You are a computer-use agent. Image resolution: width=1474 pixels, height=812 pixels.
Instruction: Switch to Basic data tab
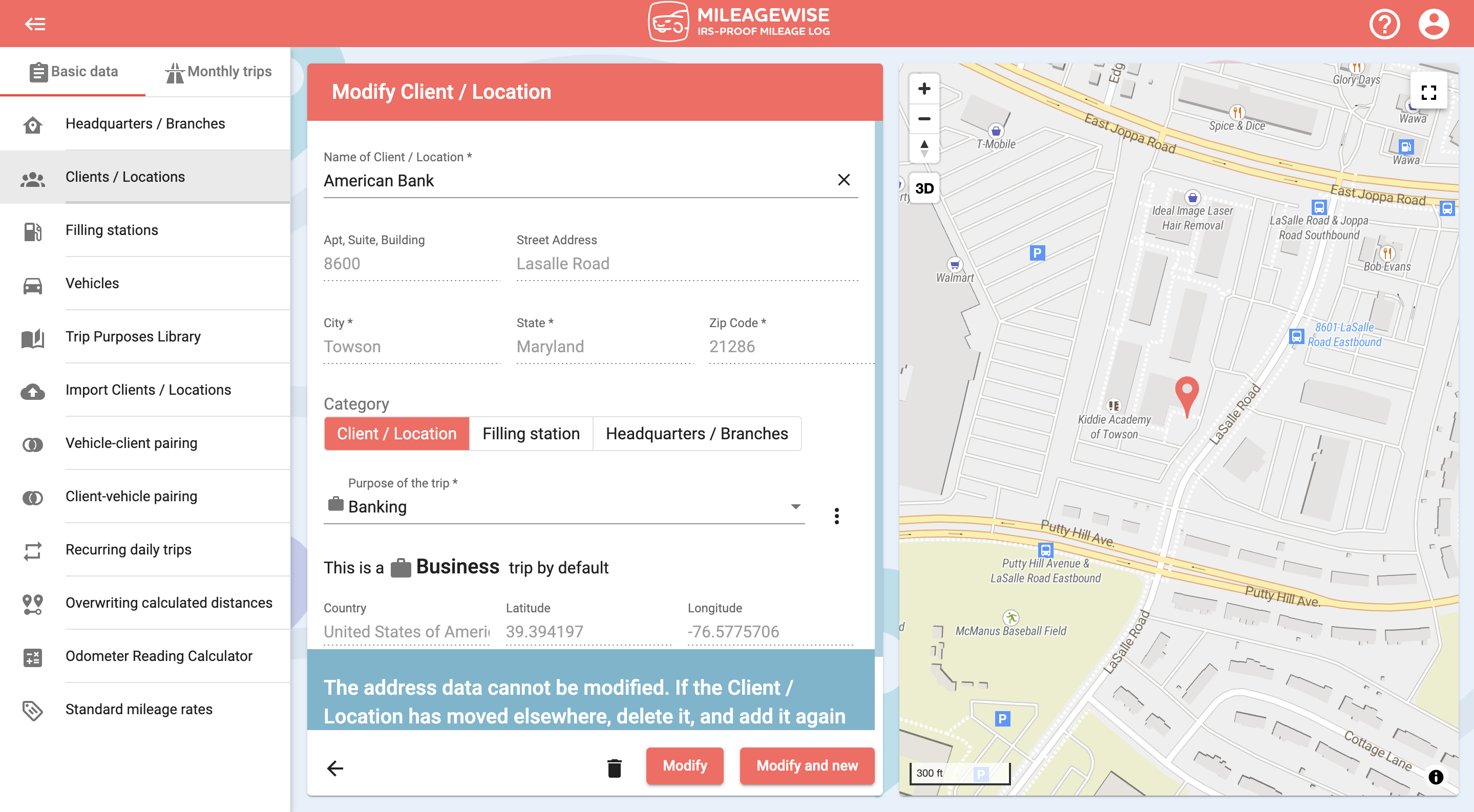tap(73, 72)
